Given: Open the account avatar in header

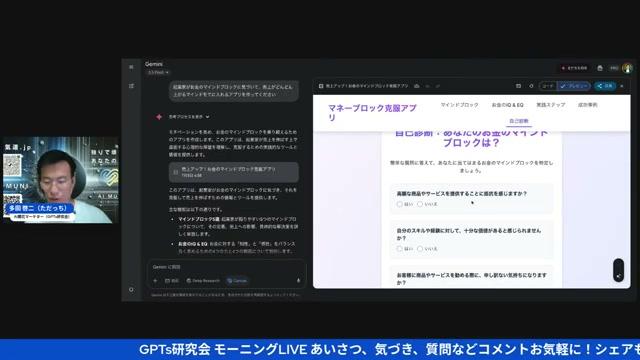Looking at the screenshot, I should click(627, 68).
